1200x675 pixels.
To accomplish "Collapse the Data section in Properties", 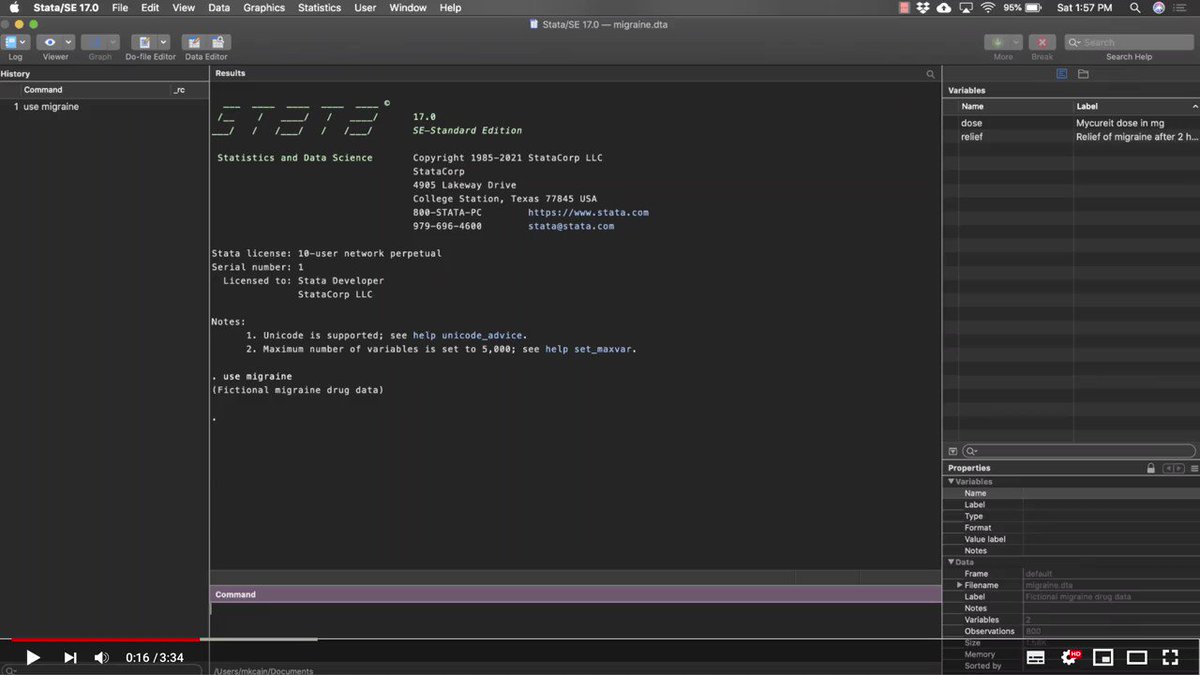I will point(951,562).
